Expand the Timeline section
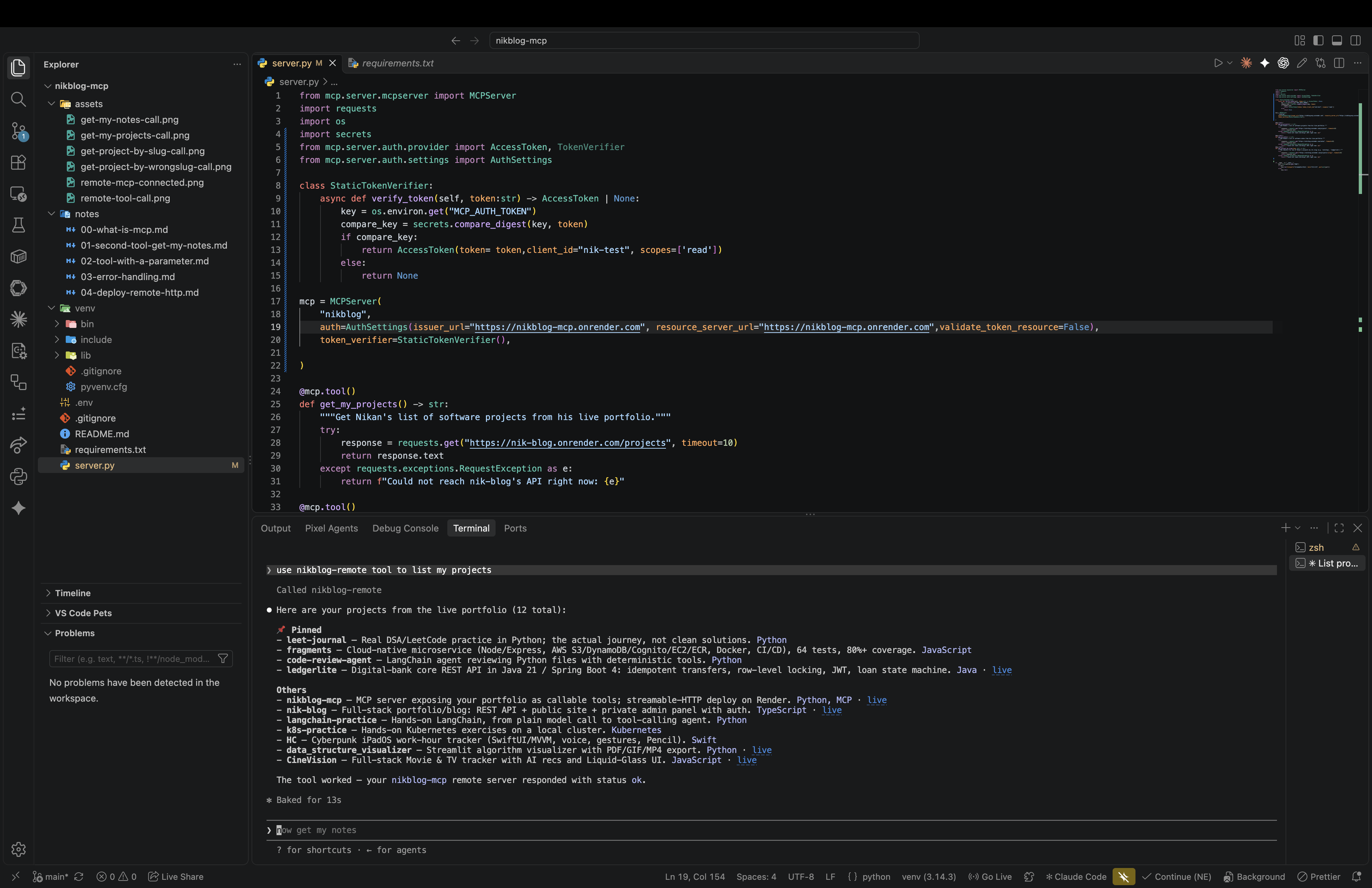 pos(73,593)
